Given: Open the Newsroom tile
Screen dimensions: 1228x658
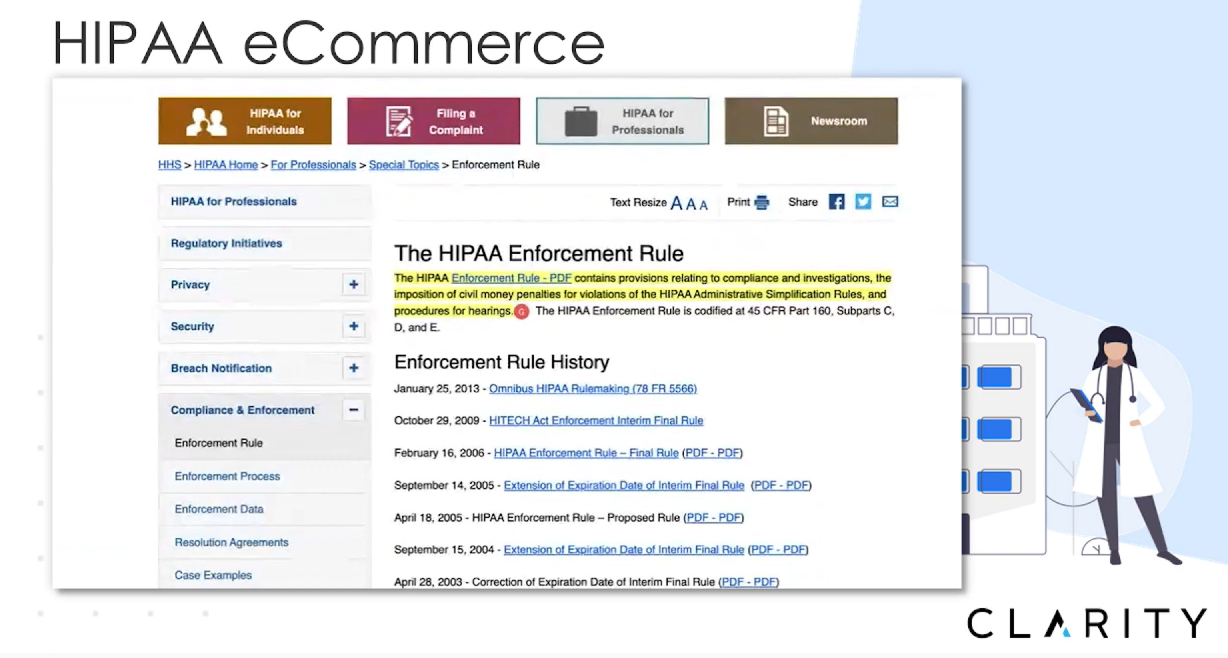Looking at the screenshot, I should pos(811,121).
